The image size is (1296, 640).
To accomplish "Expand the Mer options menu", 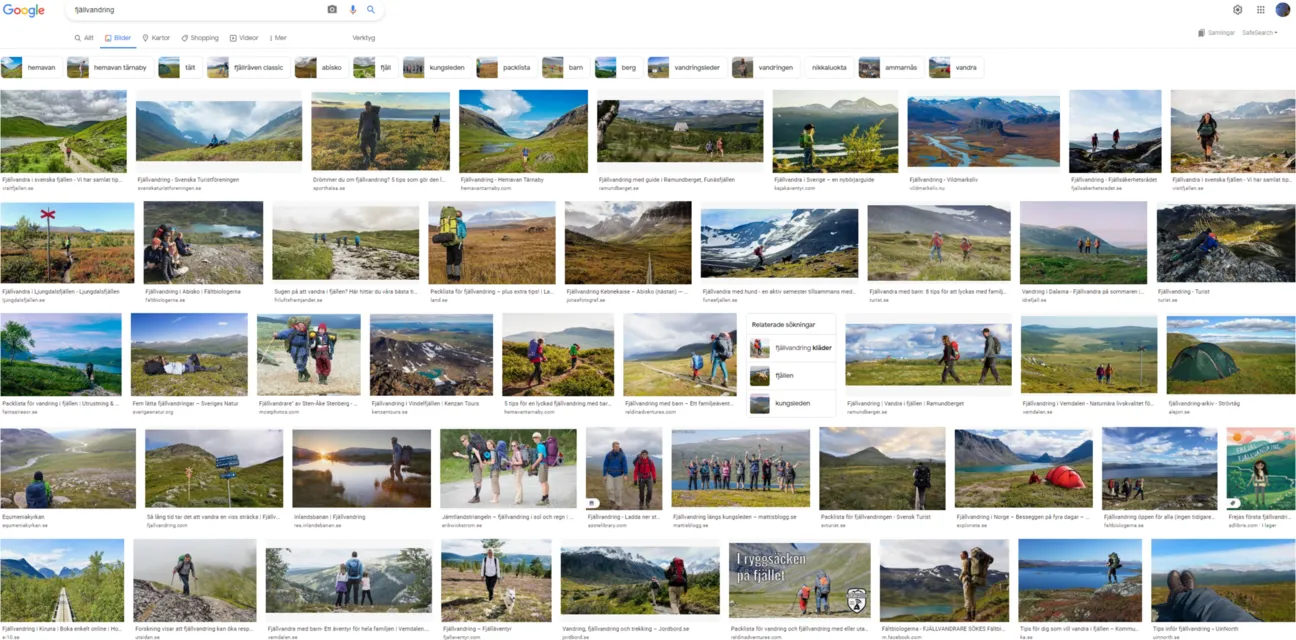I will pos(276,38).
